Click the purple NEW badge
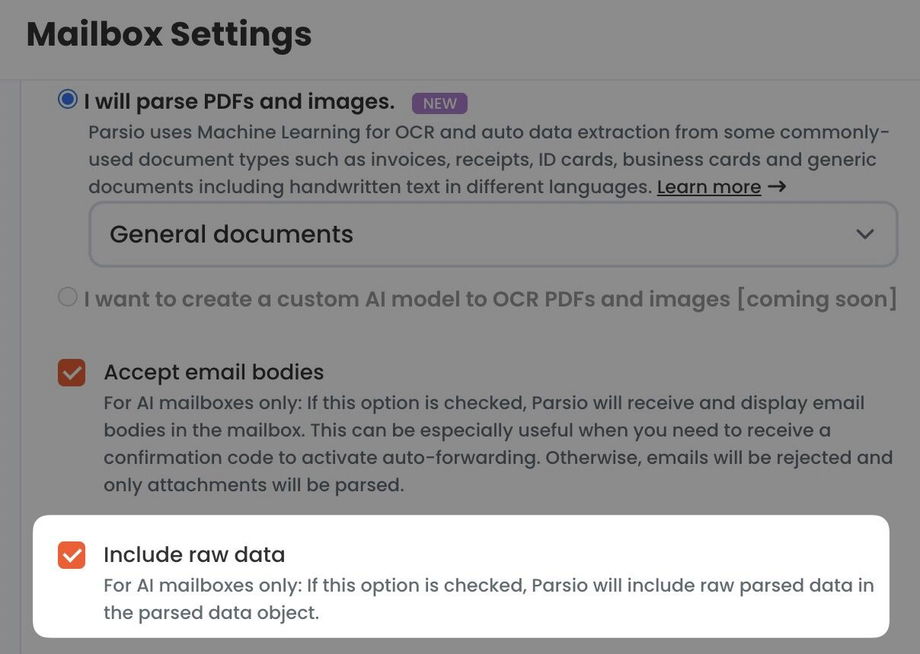This screenshot has width=920, height=654. [440, 103]
